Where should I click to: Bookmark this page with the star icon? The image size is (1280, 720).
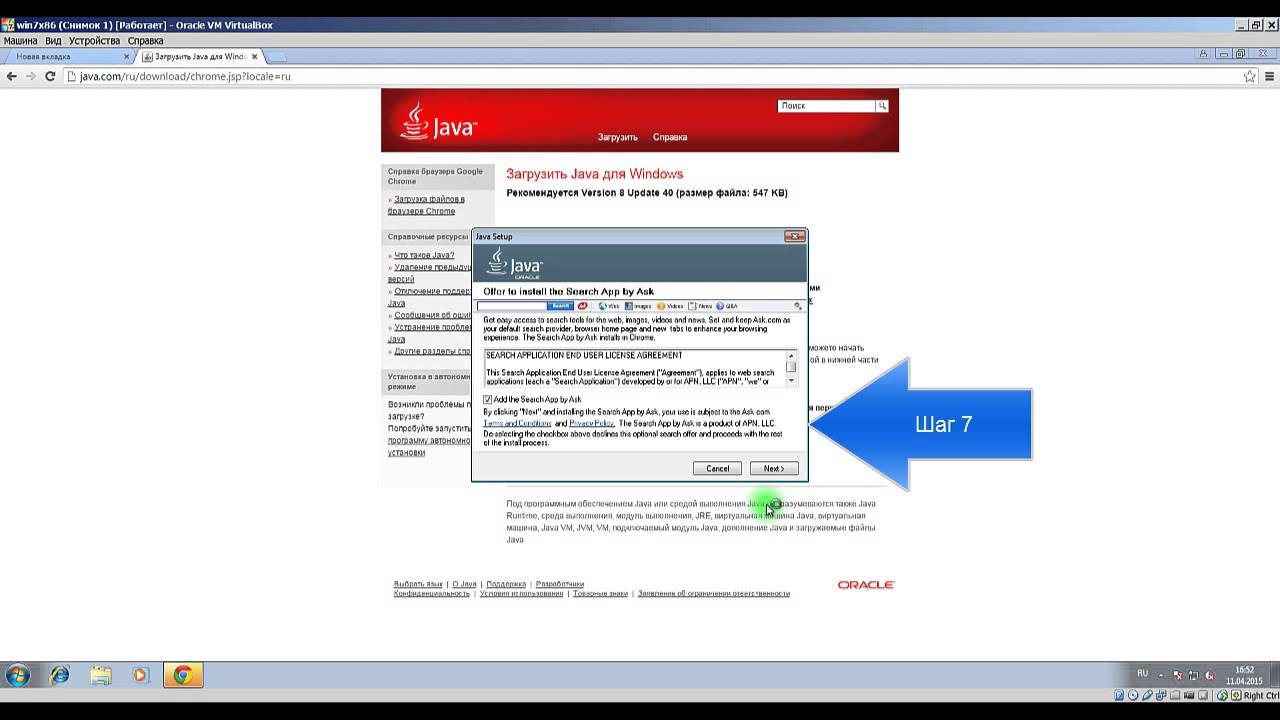[x=1249, y=76]
